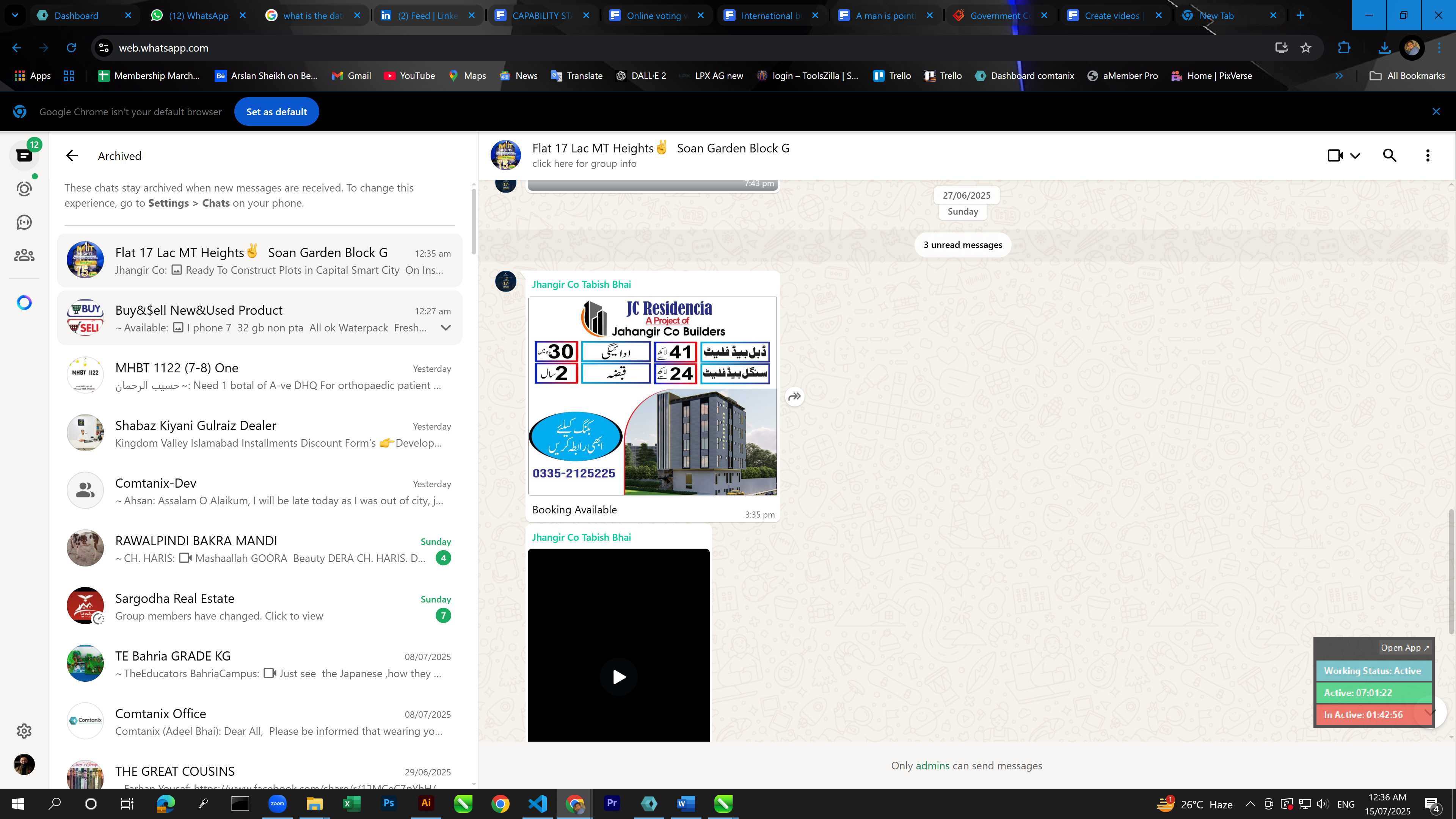The height and width of the screenshot is (819, 1456).
Task: Click archived chat list scrollbar
Action: click(474, 221)
